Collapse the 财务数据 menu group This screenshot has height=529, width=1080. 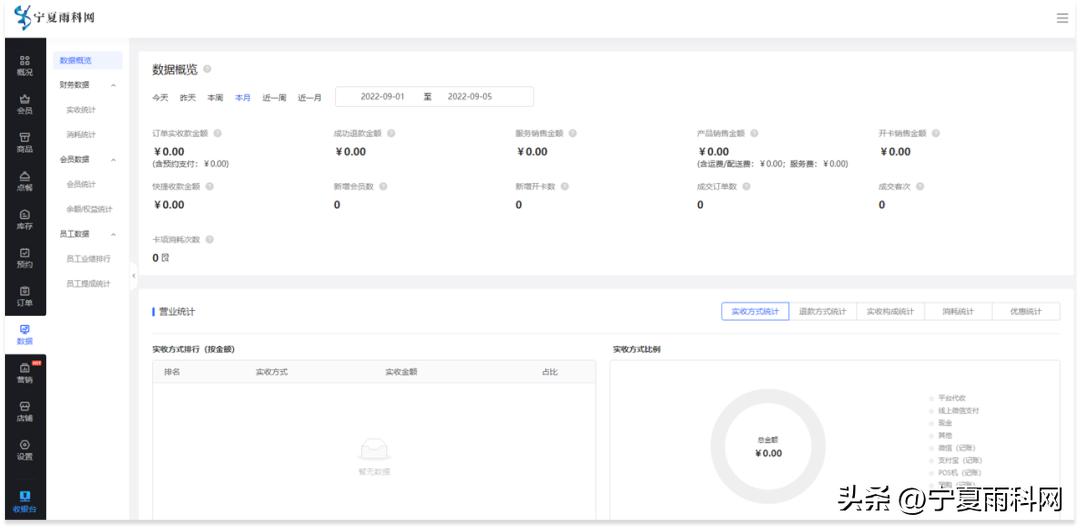coord(113,85)
